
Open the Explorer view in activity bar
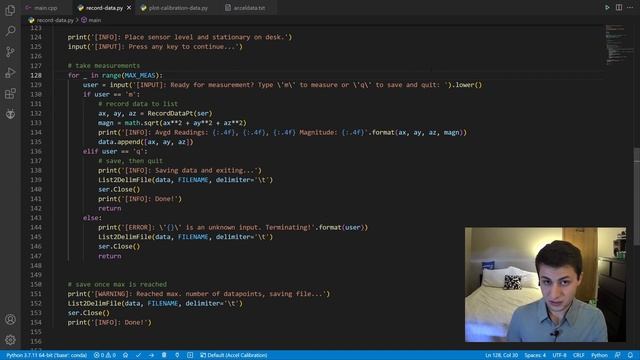pos(10,10)
